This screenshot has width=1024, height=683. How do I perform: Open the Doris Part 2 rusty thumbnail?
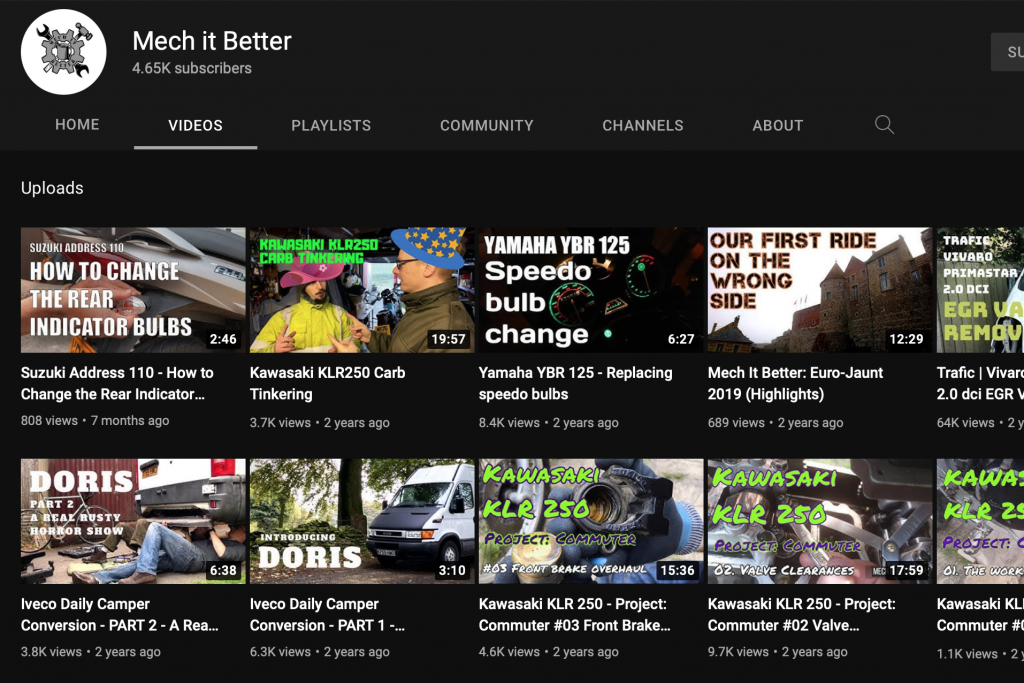coord(133,521)
